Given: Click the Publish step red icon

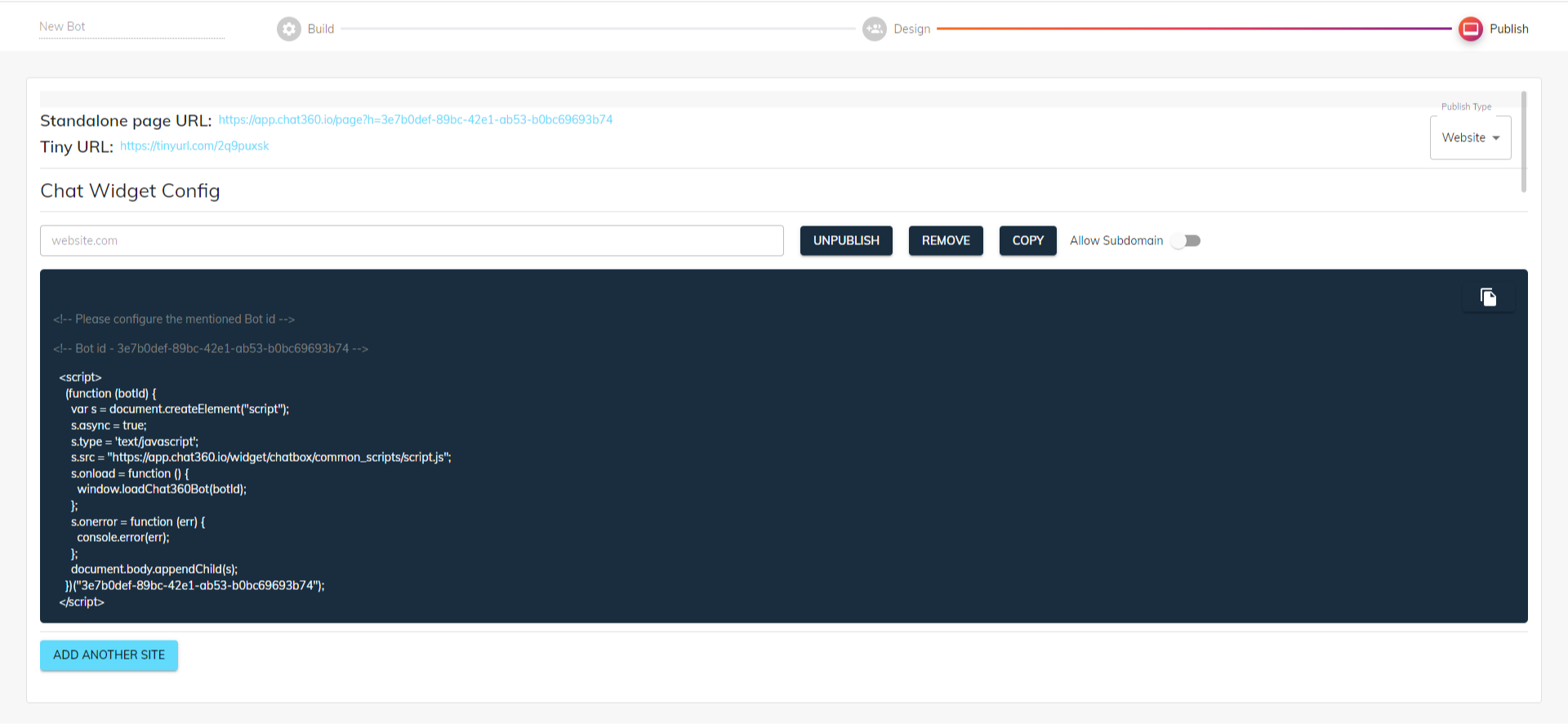Looking at the screenshot, I should point(1471,29).
